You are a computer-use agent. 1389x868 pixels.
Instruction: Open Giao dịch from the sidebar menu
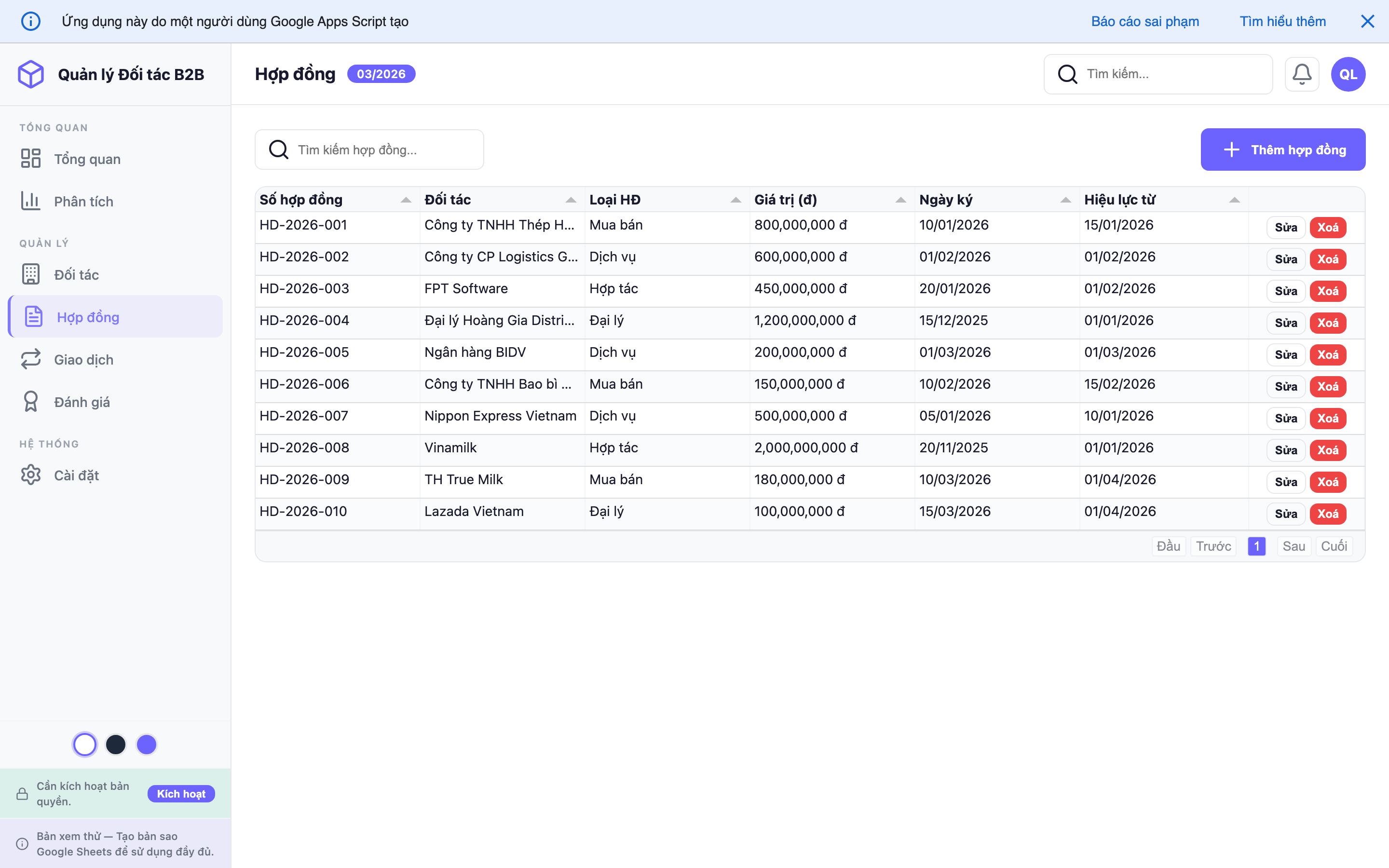83,359
